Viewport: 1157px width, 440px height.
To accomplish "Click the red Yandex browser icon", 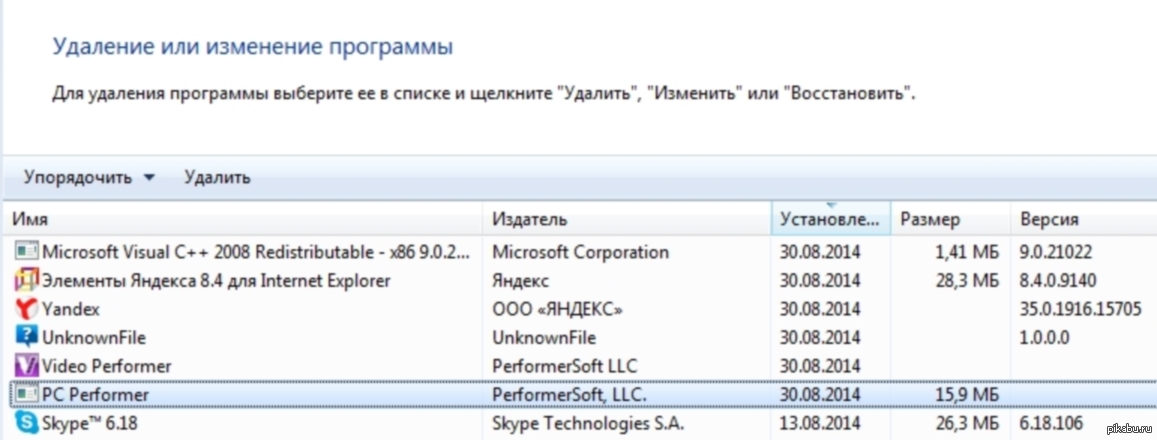I will pyautogui.click(x=26, y=309).
